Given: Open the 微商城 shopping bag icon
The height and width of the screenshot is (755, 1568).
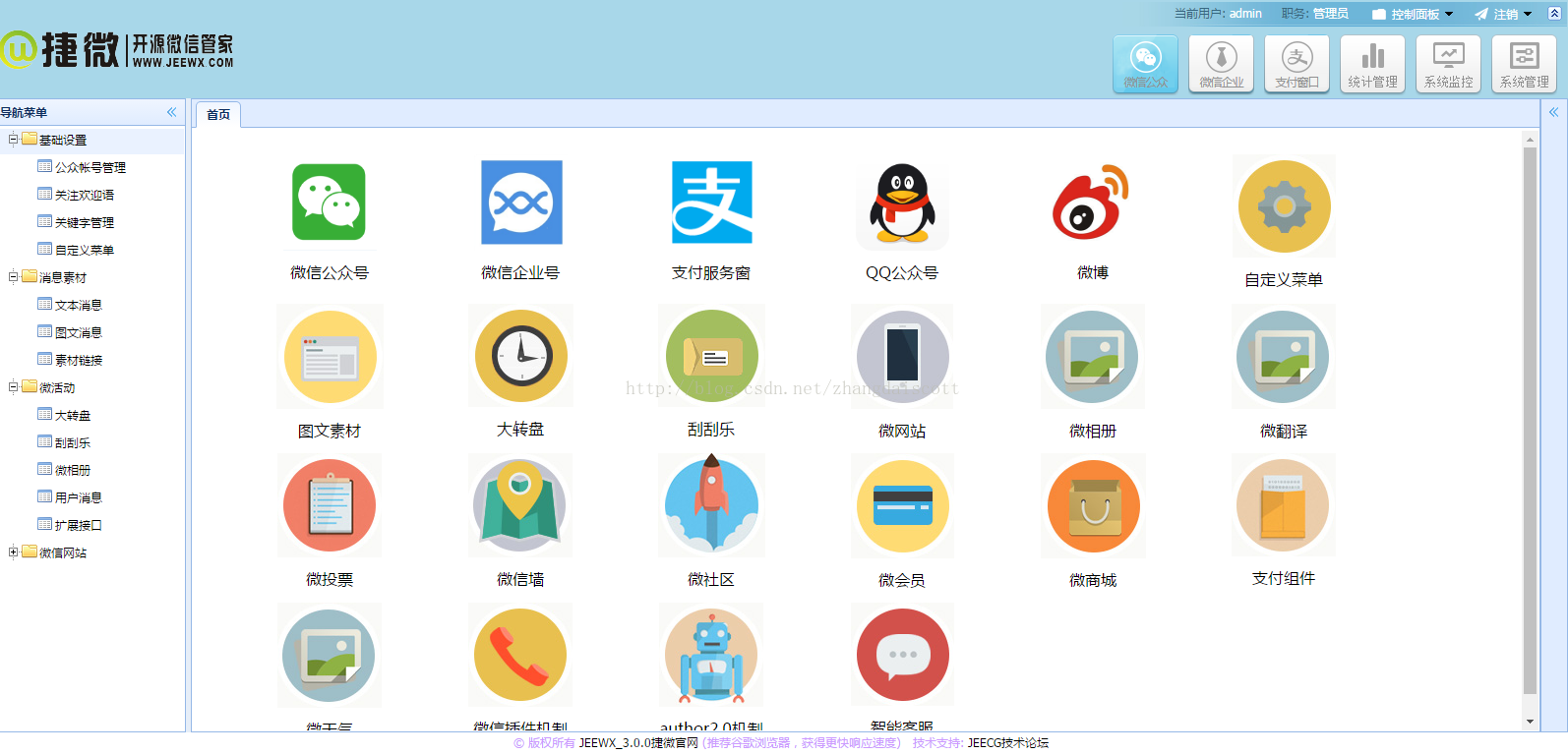Looking at the screenshot, I should 1093,505.
